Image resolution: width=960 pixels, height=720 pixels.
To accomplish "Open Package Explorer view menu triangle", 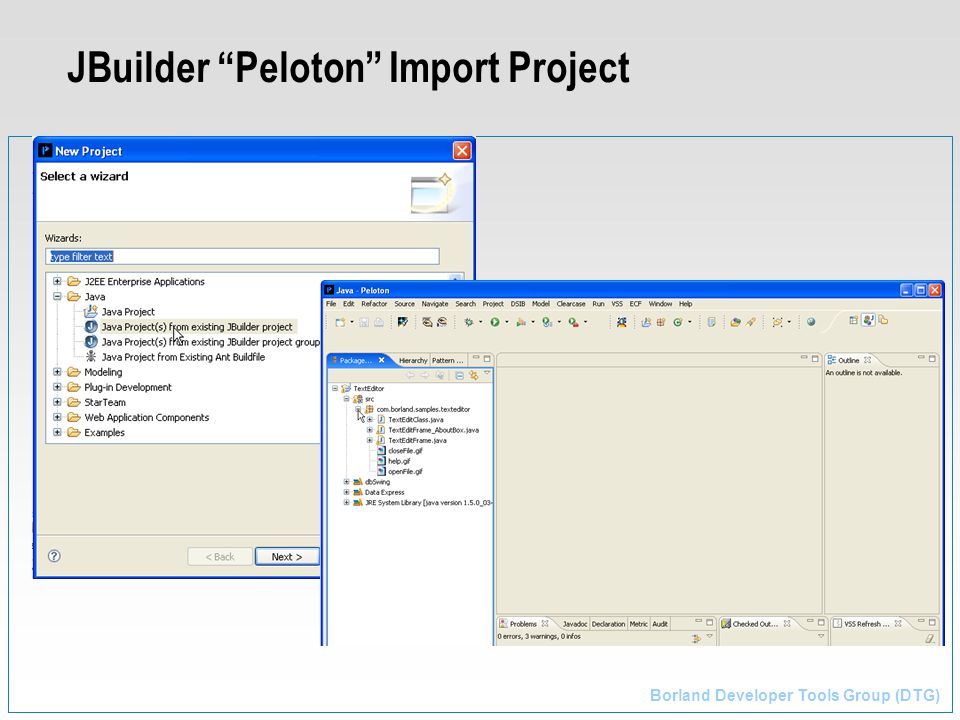I will pos(487,372).
